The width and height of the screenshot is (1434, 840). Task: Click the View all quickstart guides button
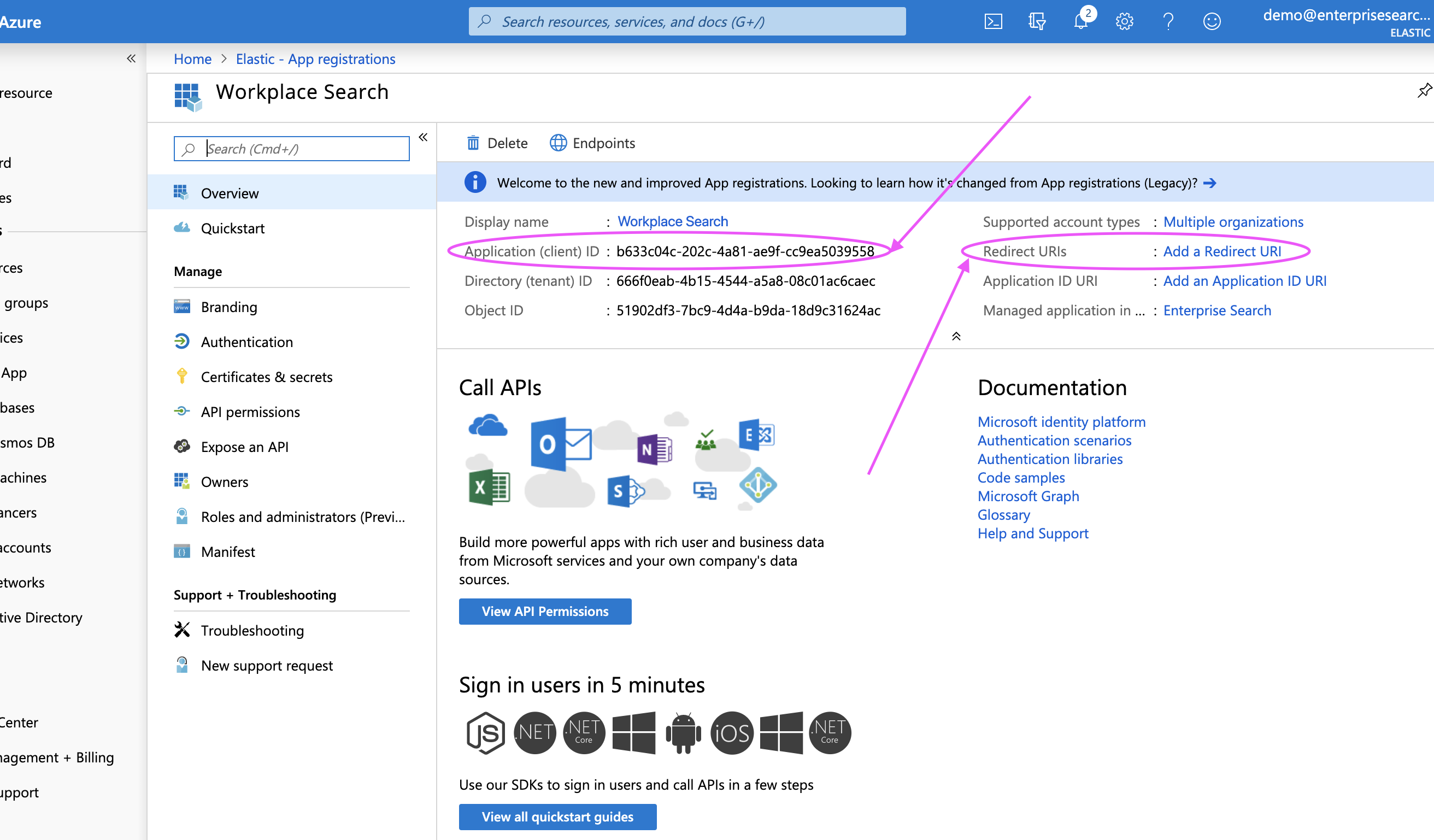(x=557, y=816)
